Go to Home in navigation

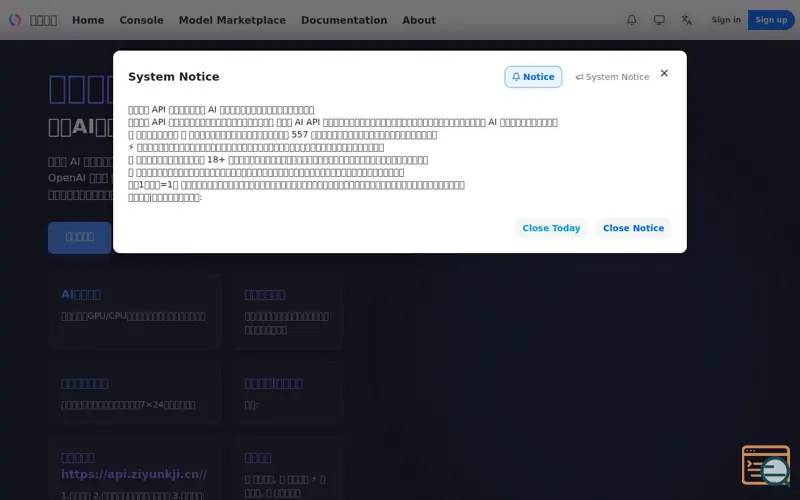[88, 20]
